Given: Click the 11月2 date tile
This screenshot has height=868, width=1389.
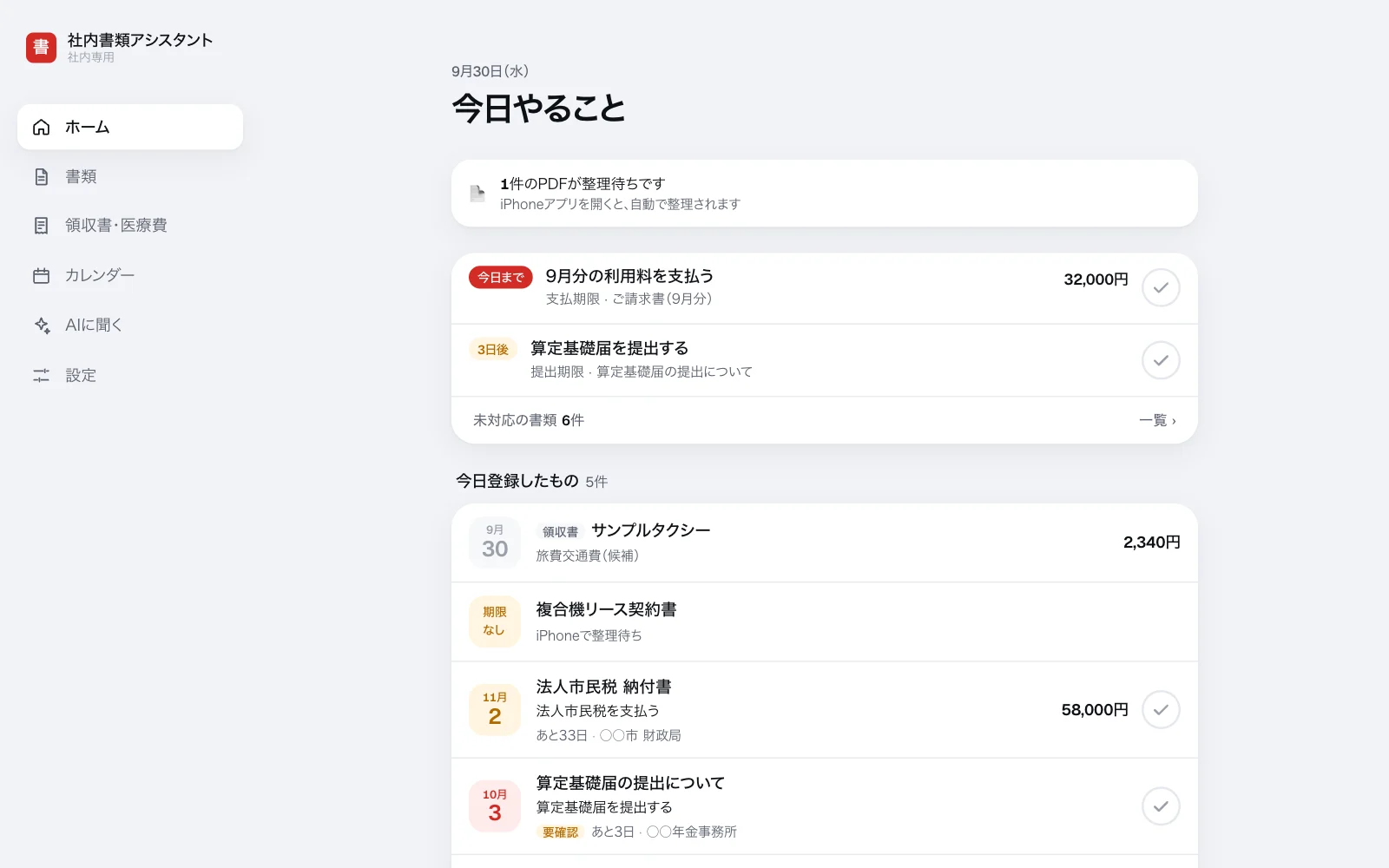Looking at the screenshot, I should click(x=495, y=710).
